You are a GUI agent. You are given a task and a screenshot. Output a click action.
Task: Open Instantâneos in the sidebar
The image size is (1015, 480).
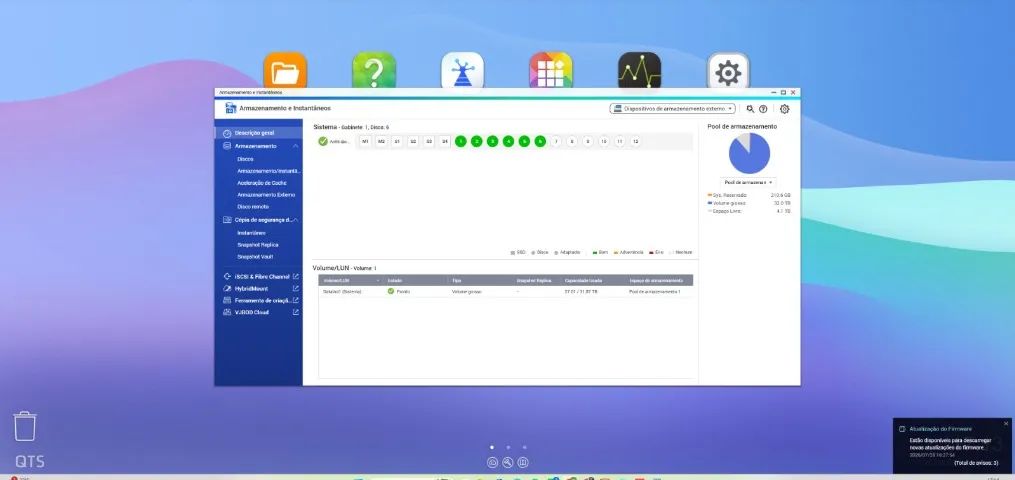(251, 233)
